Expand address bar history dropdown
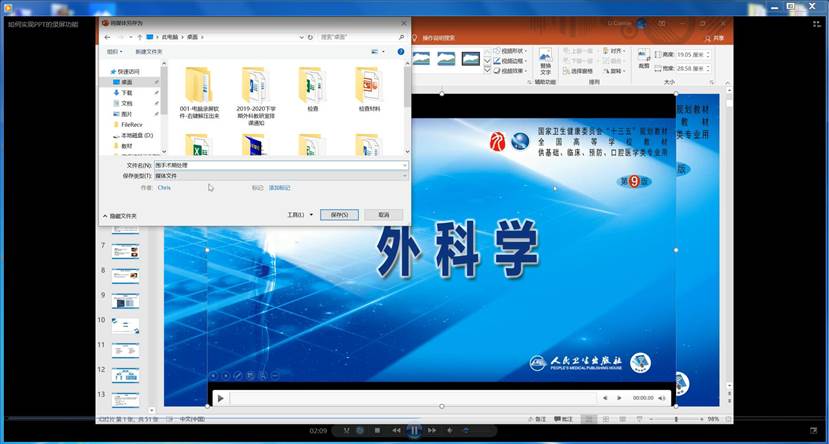Screen dimensions: 829x444 point(302,38)
